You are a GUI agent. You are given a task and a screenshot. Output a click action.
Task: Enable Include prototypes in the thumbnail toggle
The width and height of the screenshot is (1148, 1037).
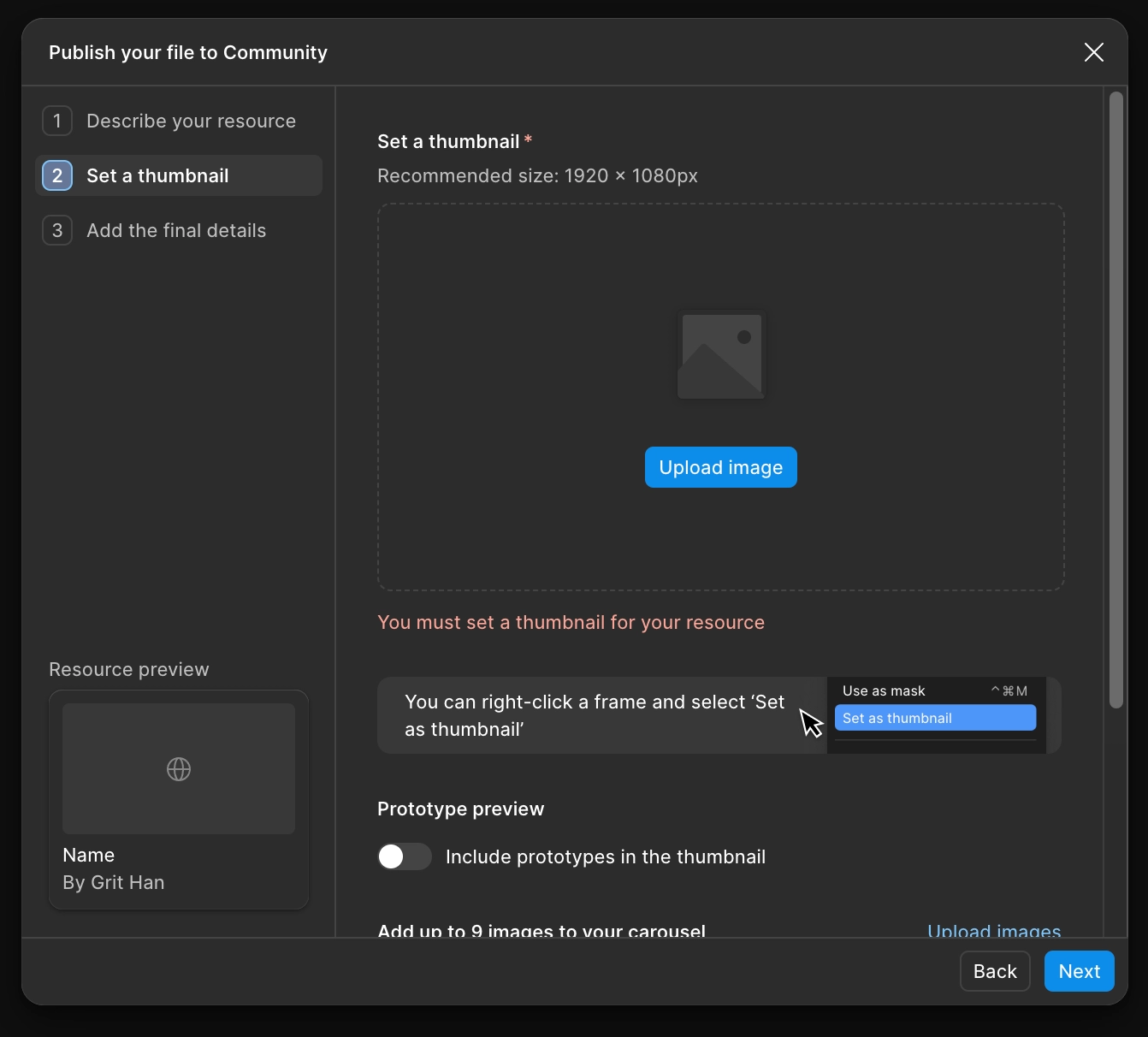405,856
